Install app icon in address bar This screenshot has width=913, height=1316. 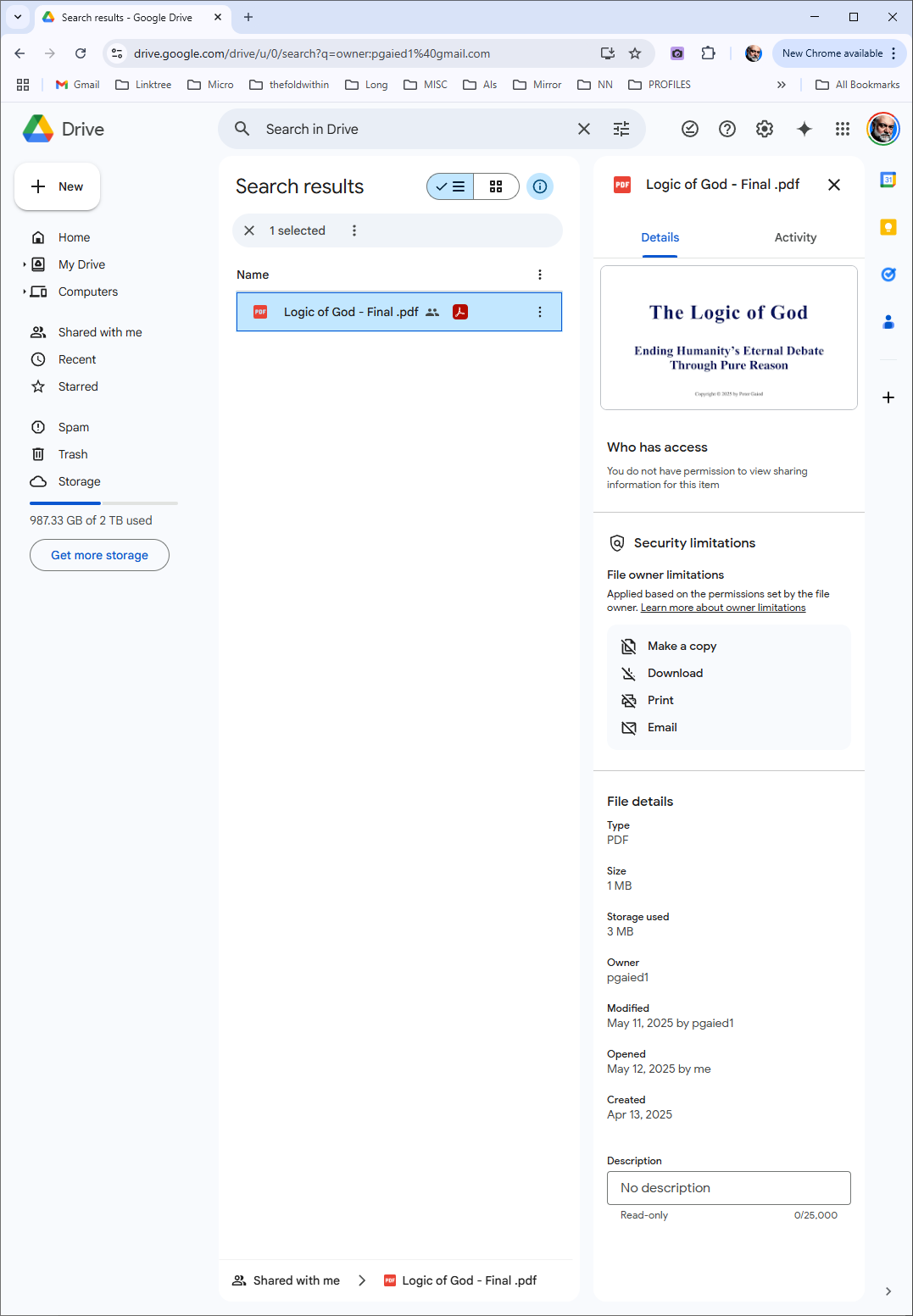point(608,53)
